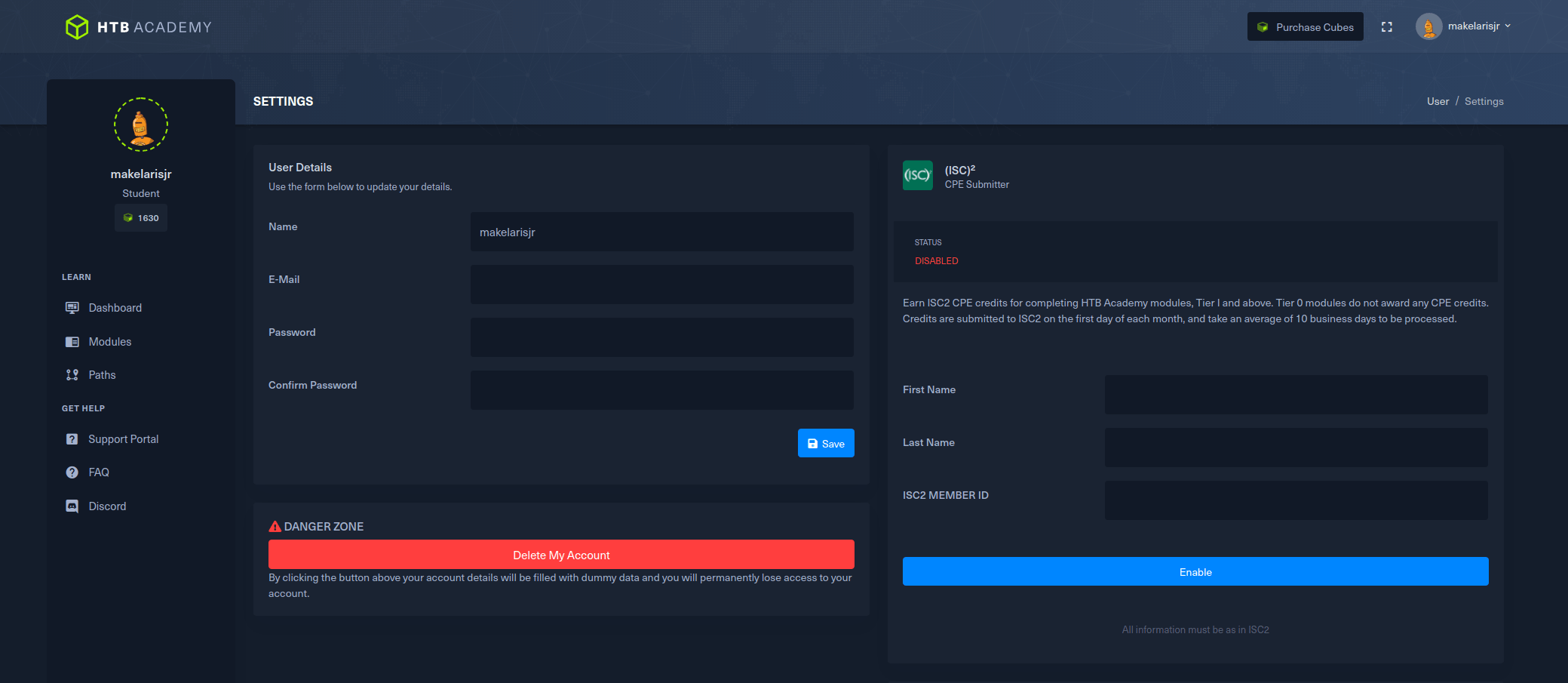This screenshot has width=1568, height=683.
Task: Click into the Confirm Password field
Action: pos(661,390)
